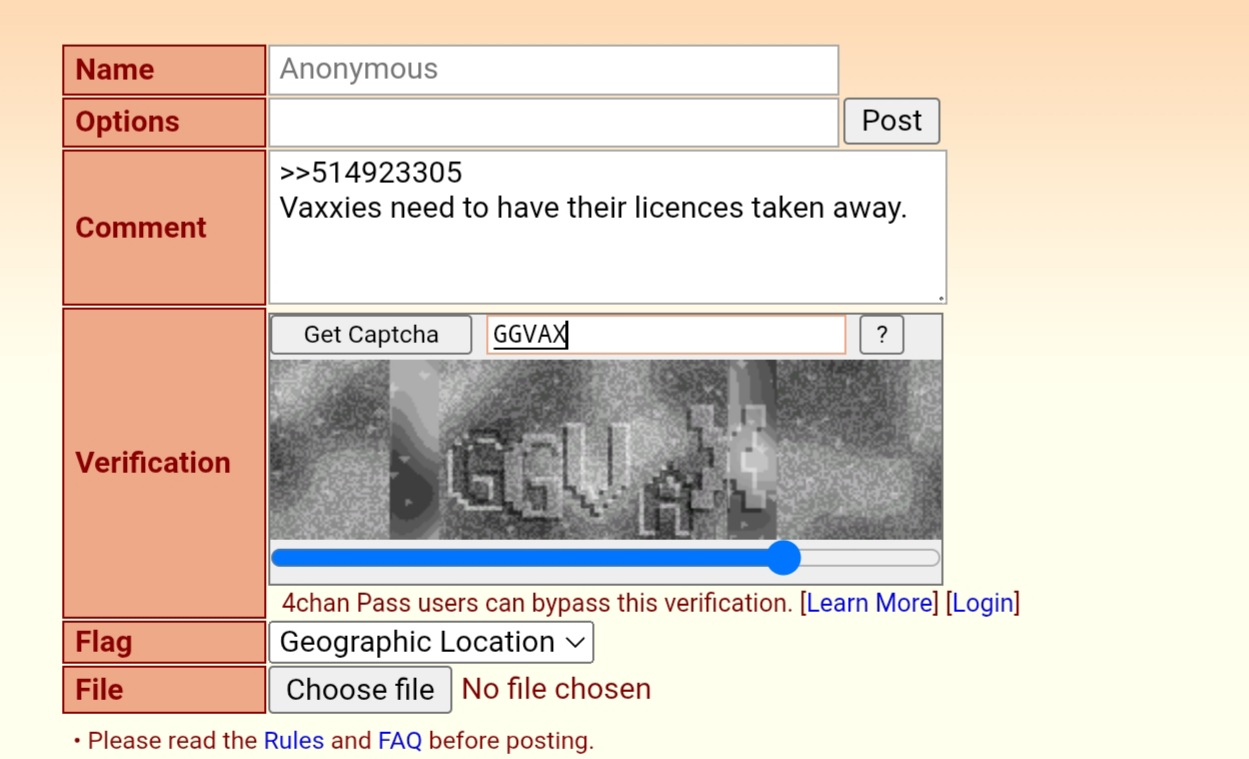Open the FAQ link

pos(400,741)
